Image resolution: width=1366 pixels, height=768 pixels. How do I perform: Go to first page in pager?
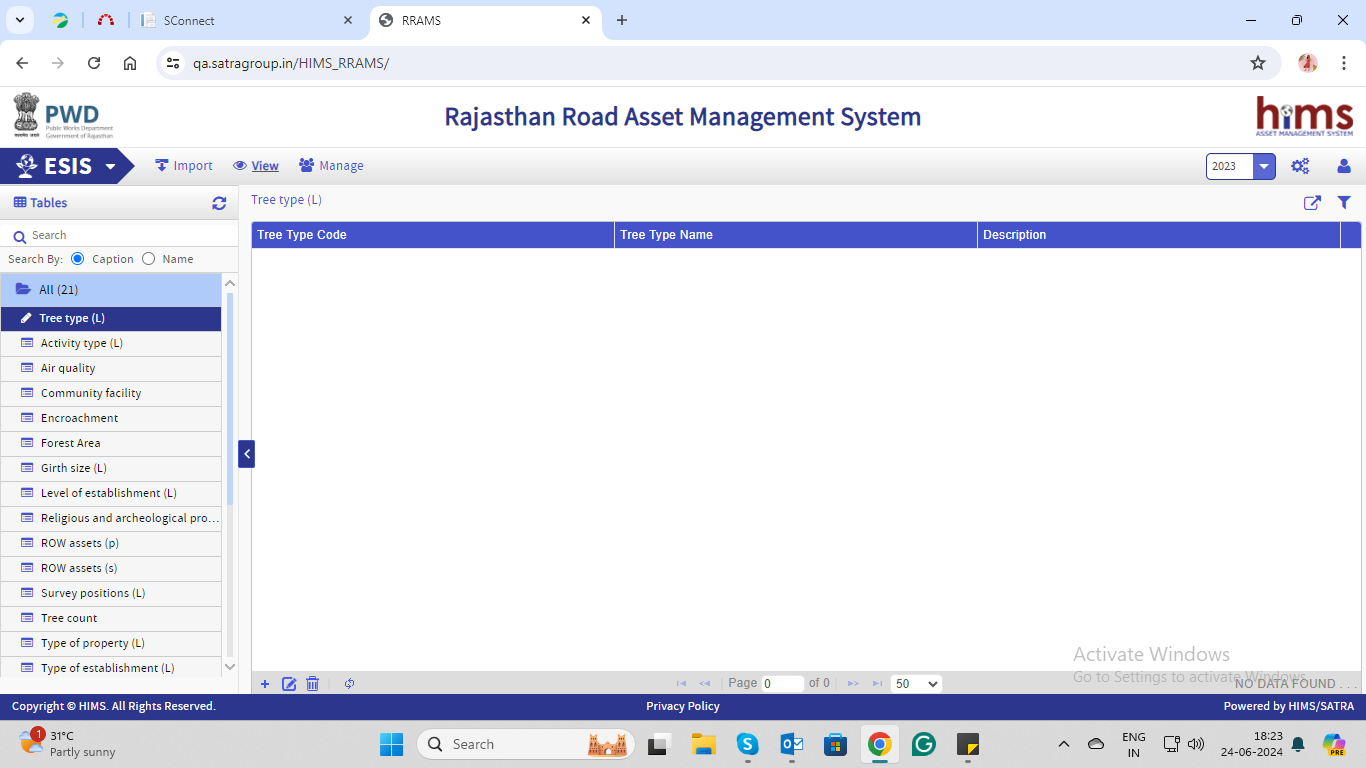[x=681, y=684]
